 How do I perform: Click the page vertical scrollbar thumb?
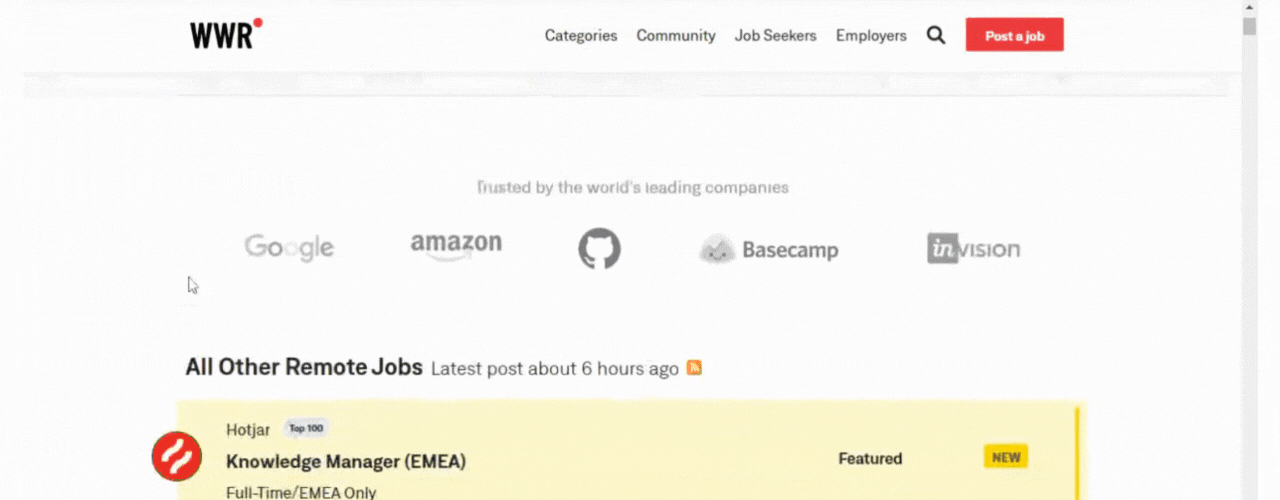(x=1249, y=26)
